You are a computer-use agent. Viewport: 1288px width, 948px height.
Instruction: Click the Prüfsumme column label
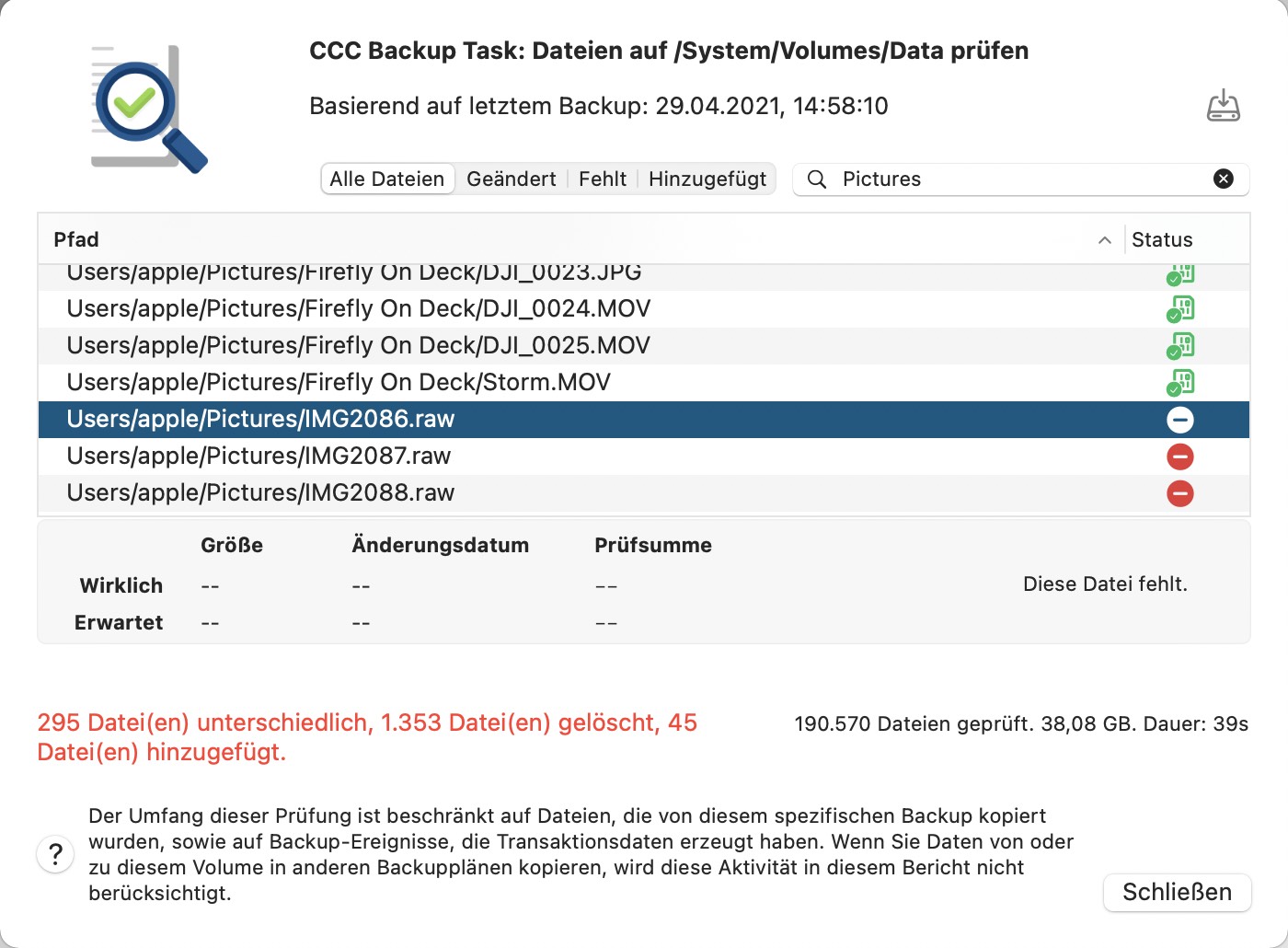click(x=653, y=545)
